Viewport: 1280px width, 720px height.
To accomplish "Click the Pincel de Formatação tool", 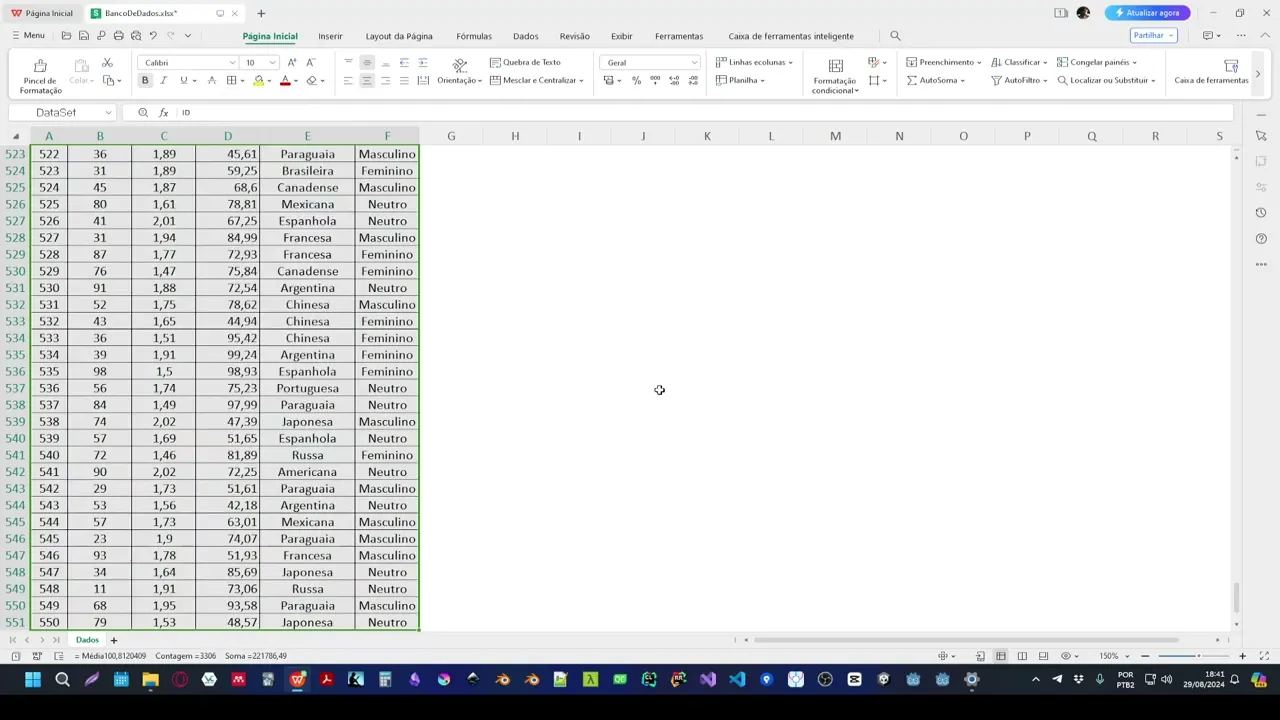I will (40, 75).
